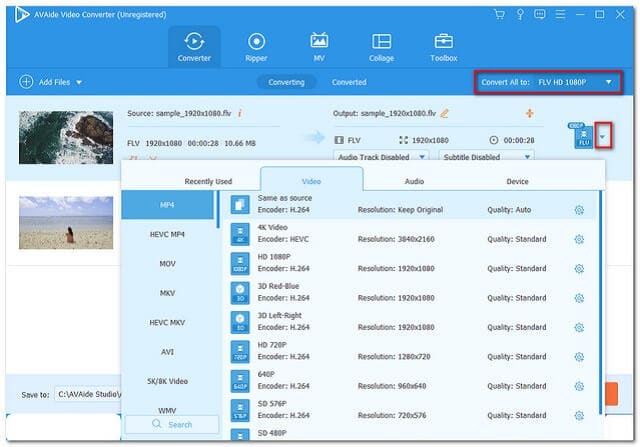
Task: Switch to the Recently Used tab
Action: pos(208,181)
